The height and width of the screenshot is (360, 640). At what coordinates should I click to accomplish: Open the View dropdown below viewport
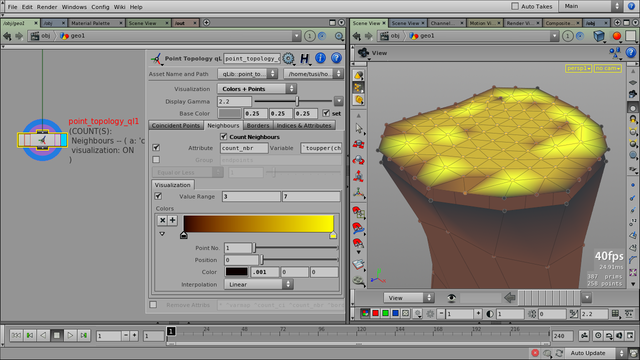click(x=409, y=298)
